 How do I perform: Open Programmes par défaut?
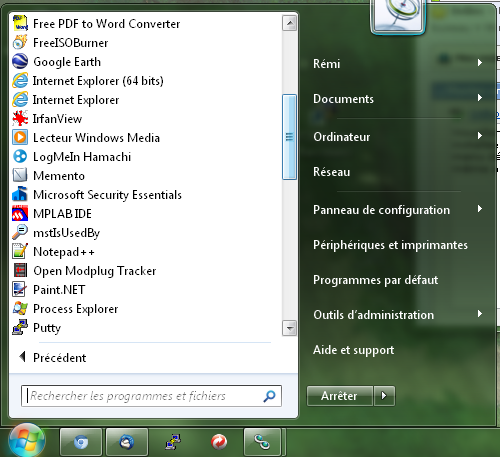point(375,280)
